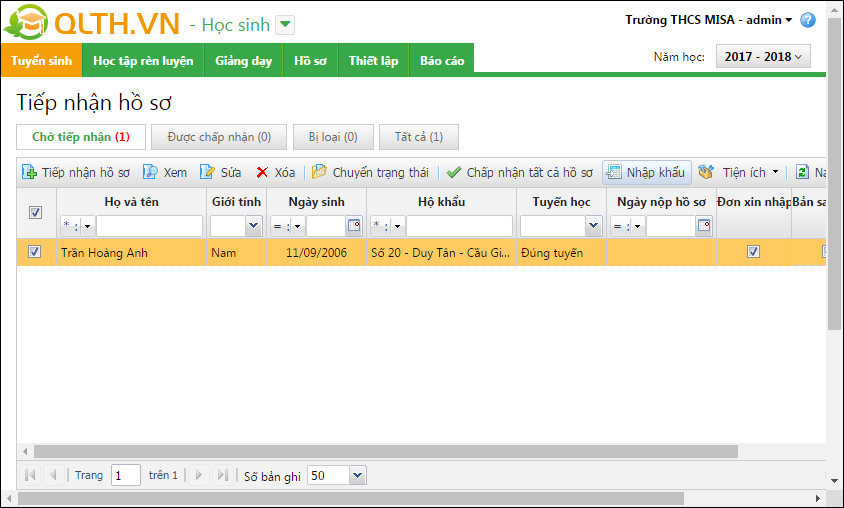Open Ngày nộp hồ sơ filter operator dropdown
Image resolution: width=844 pixels, height=508 pixels.
click(637, 227)
